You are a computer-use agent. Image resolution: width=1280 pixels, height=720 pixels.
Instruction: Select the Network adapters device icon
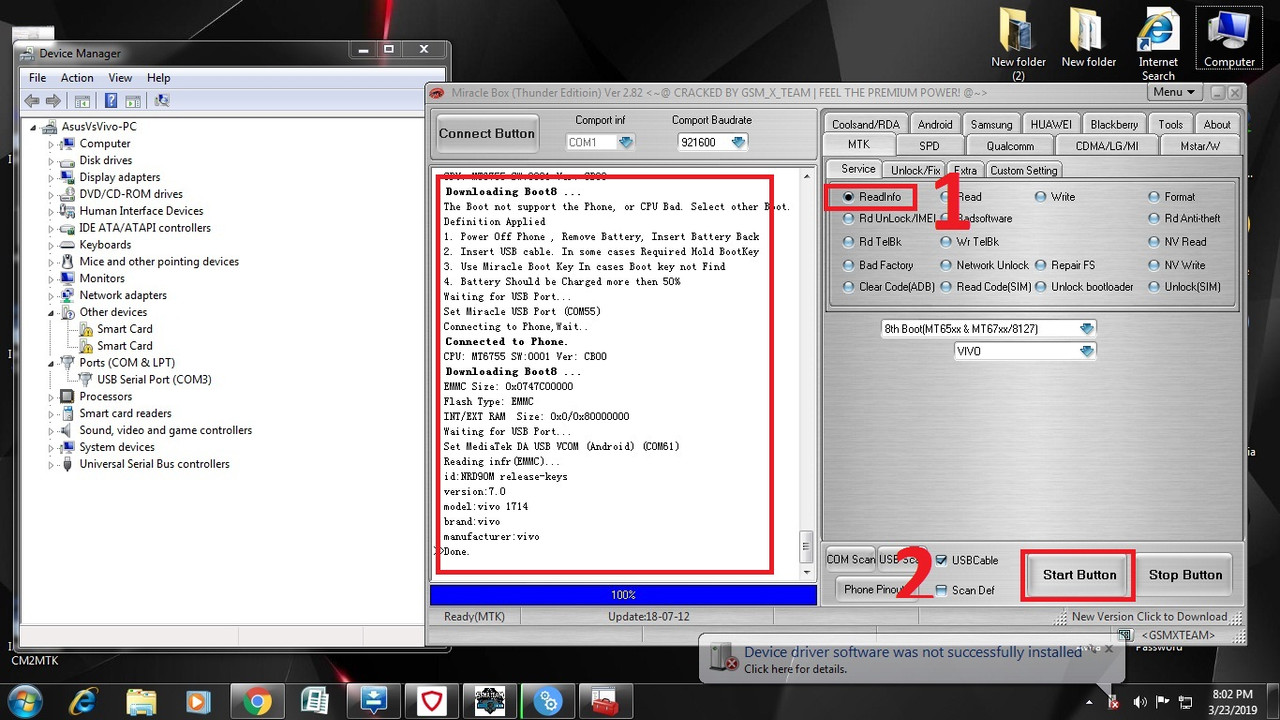(67, 295)
